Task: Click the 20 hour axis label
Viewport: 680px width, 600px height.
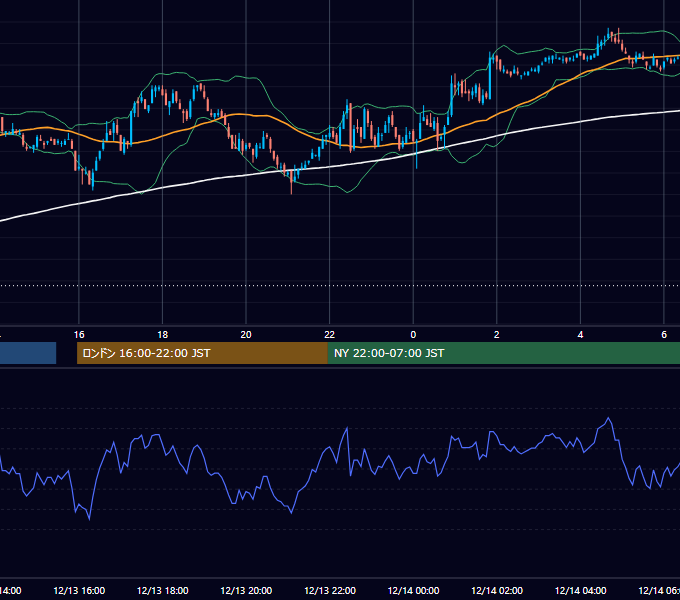Action: [246, 335]
